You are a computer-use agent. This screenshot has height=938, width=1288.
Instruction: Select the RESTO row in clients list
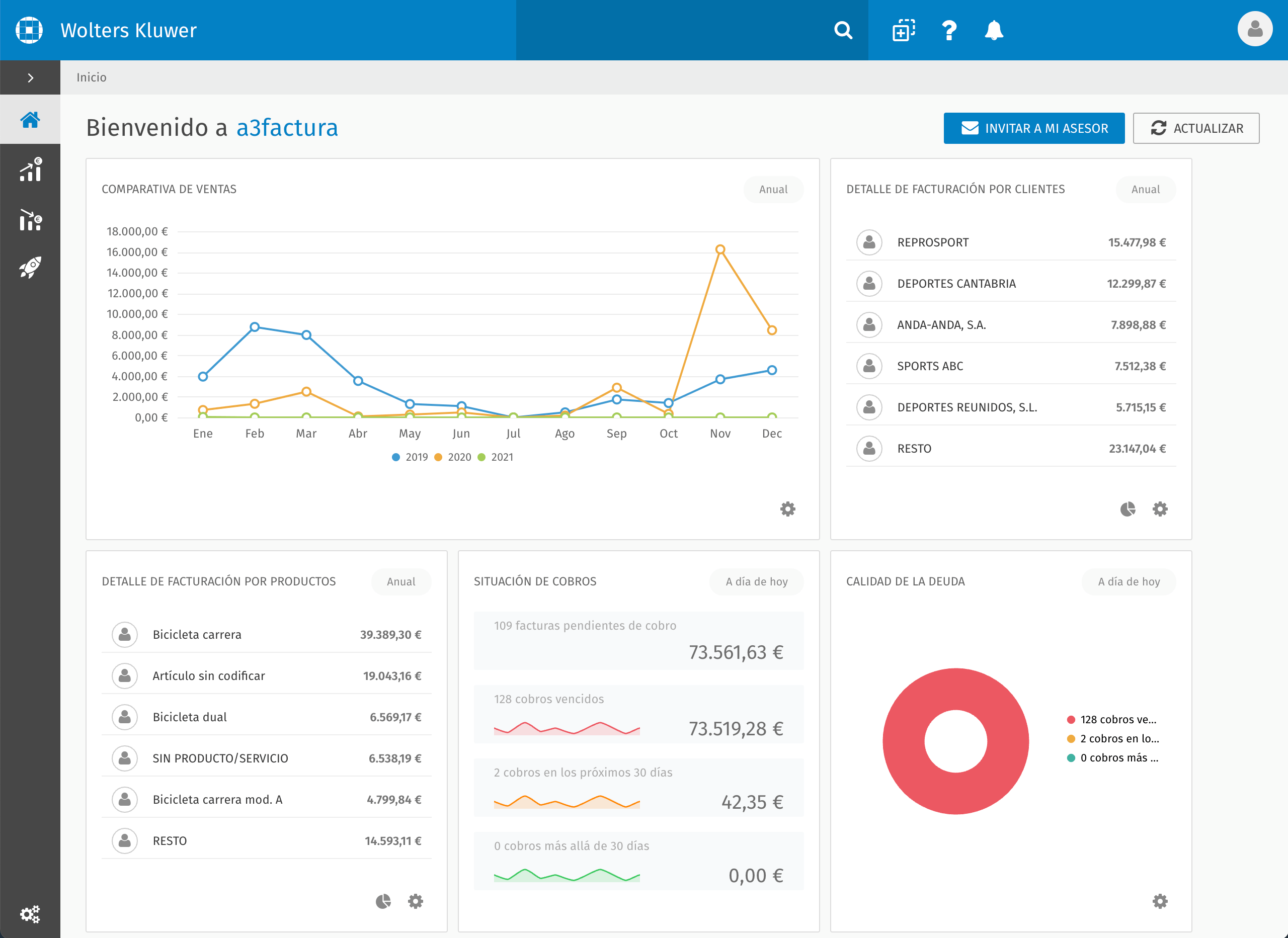point(1011,449)
